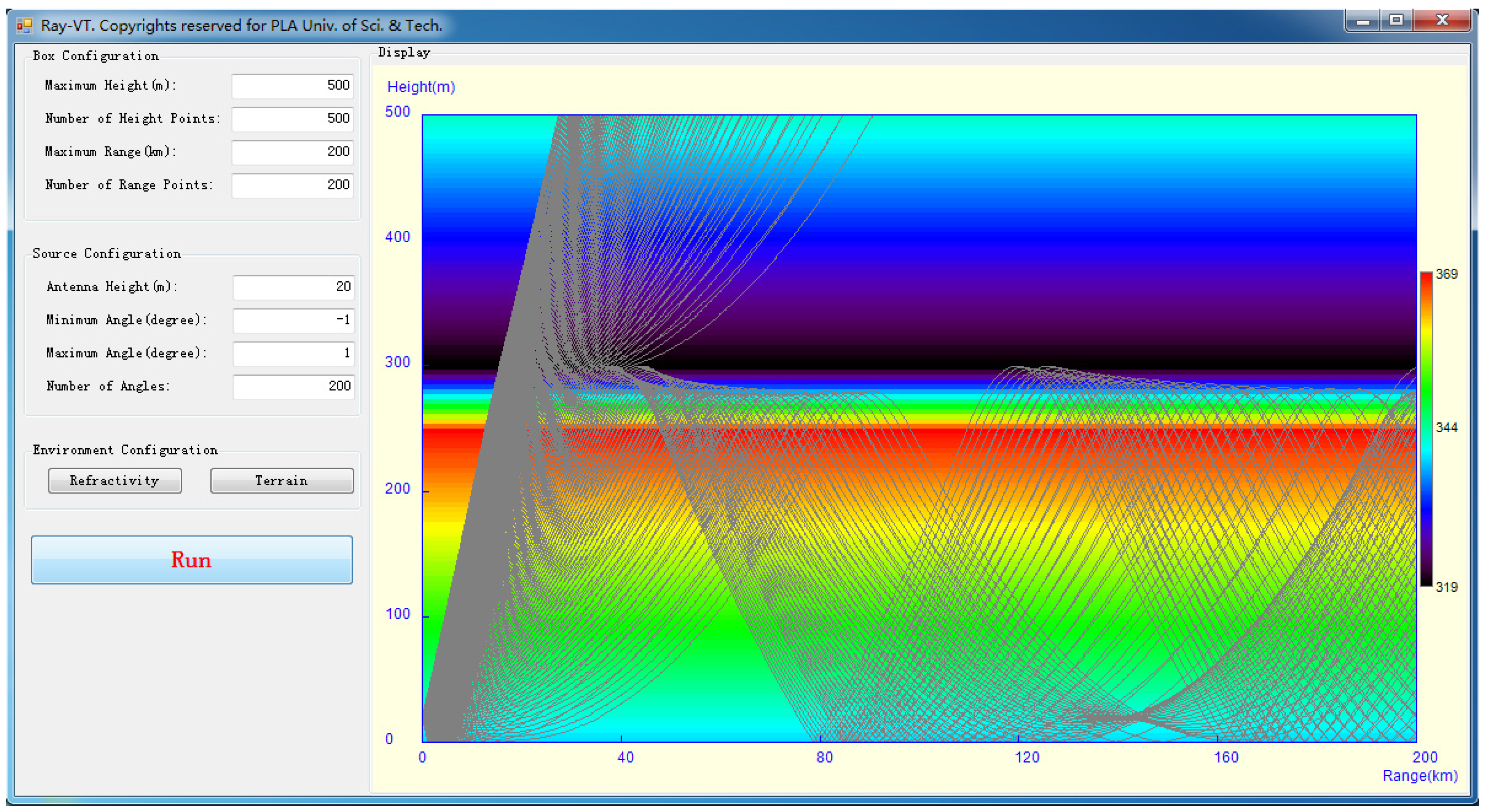
Task: Select the Maximum Range (km) field
Action: click(292, 152)
